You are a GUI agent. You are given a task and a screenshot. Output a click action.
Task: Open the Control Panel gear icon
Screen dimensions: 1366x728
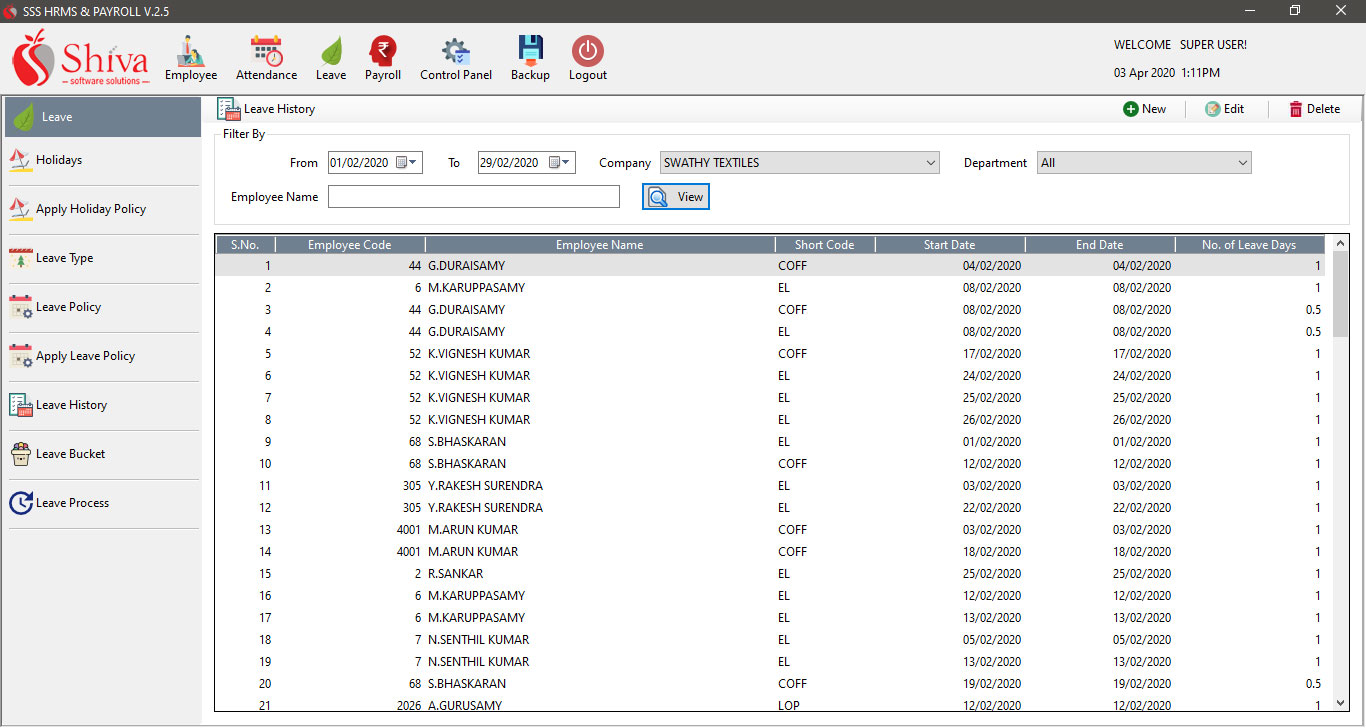[456, 52]
